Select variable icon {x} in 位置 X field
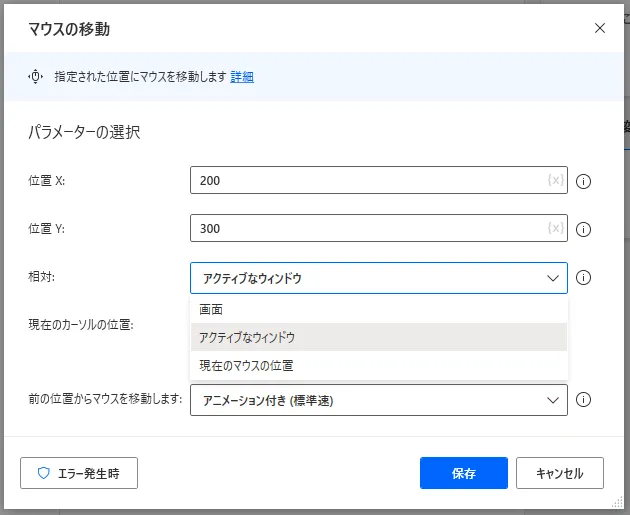Screen dimensions: 630x515 (x=556, y=180)
